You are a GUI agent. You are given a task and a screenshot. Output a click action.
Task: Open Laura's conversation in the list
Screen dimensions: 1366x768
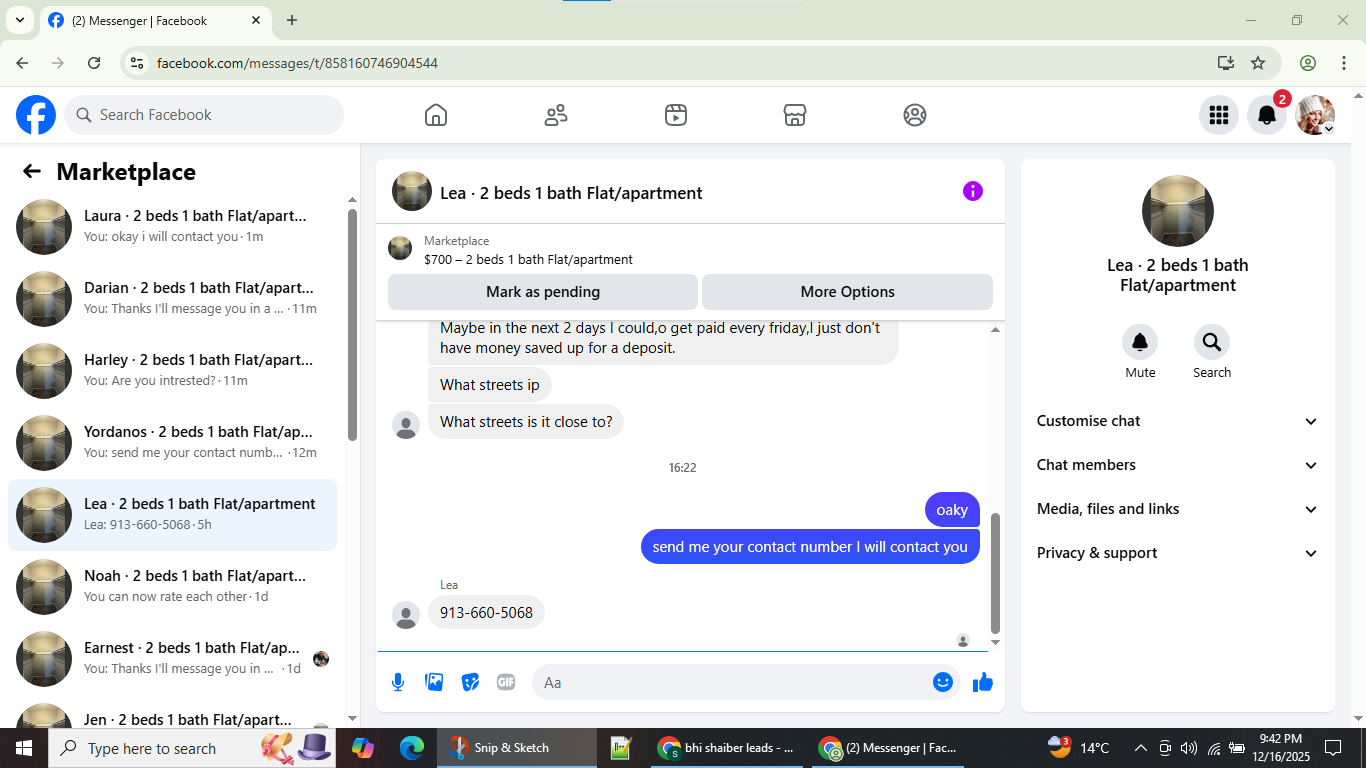click(173, 227)
